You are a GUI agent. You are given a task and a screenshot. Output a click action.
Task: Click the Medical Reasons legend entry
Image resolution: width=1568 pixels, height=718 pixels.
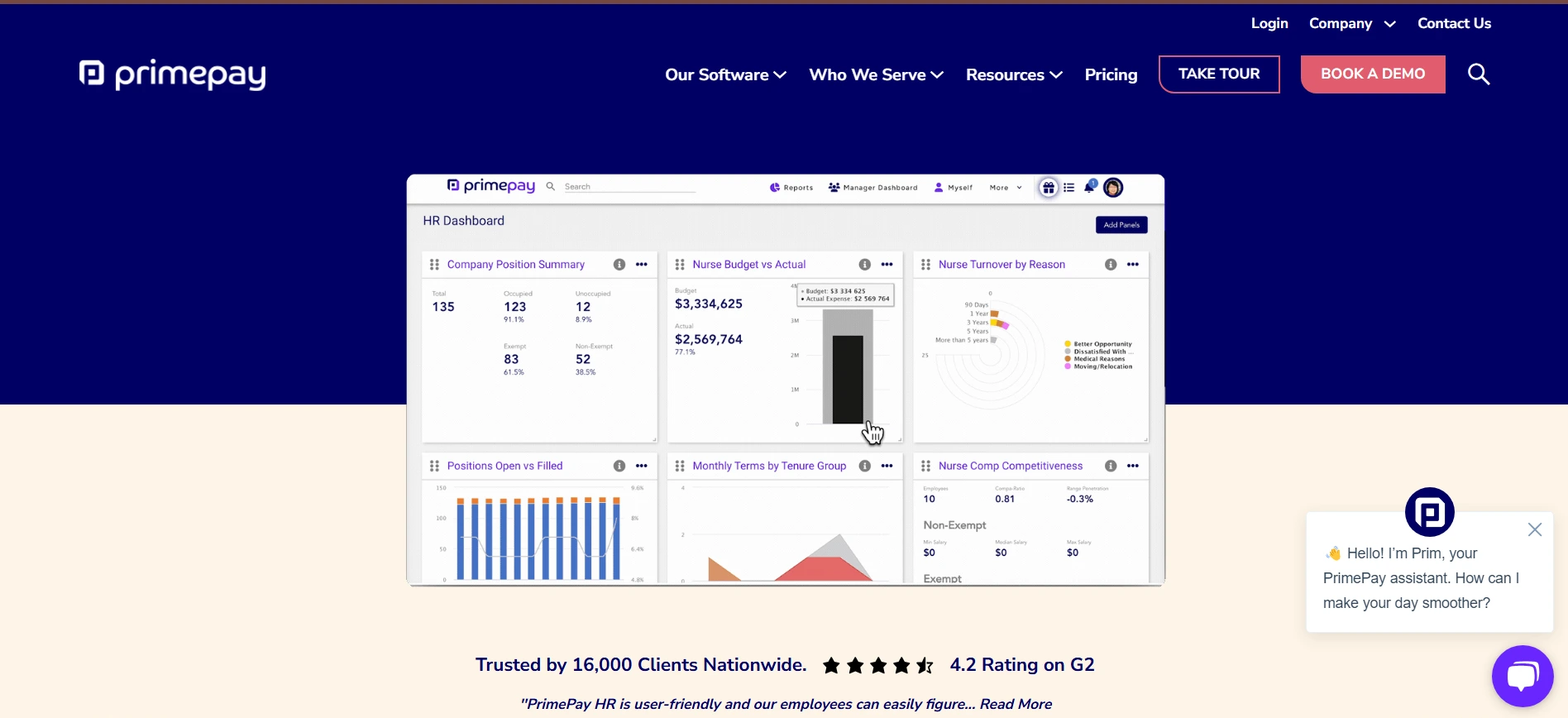point(1095,359)
